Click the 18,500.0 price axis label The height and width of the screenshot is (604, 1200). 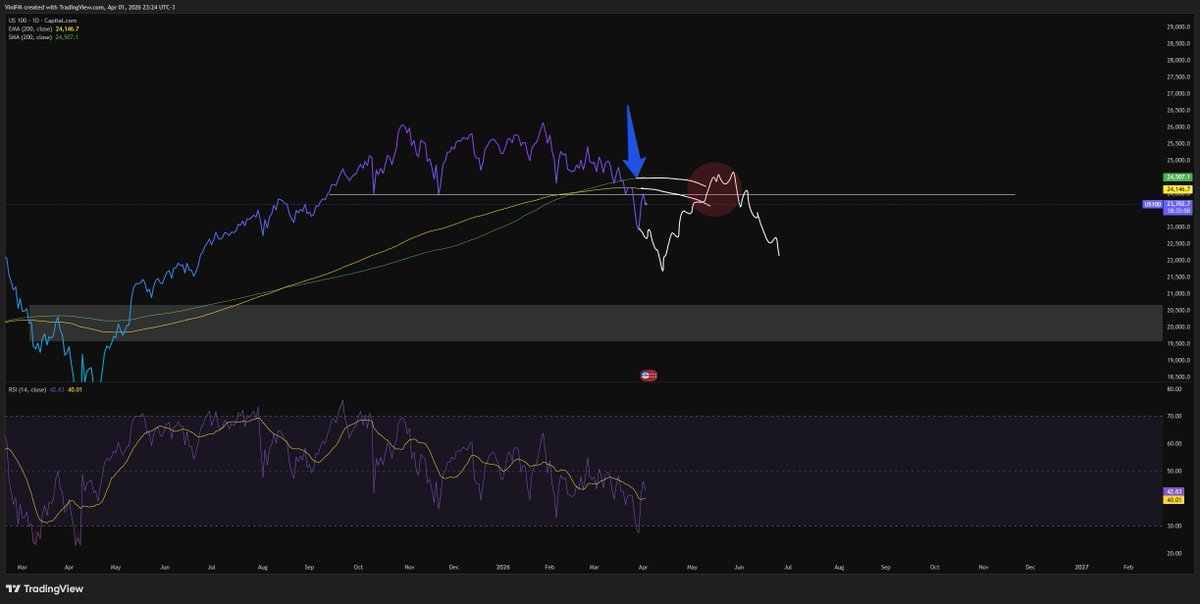(1176, 377)
